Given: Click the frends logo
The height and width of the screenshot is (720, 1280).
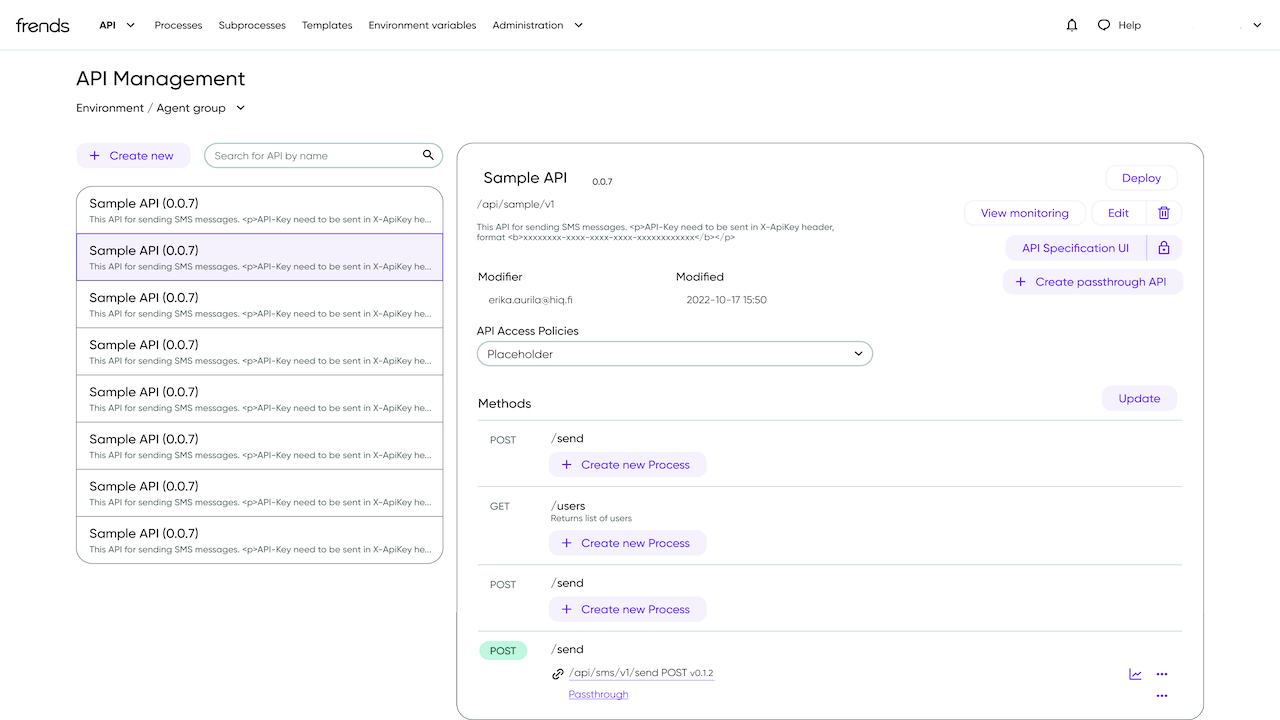Looking at the screenshot, I should (43, 25).
